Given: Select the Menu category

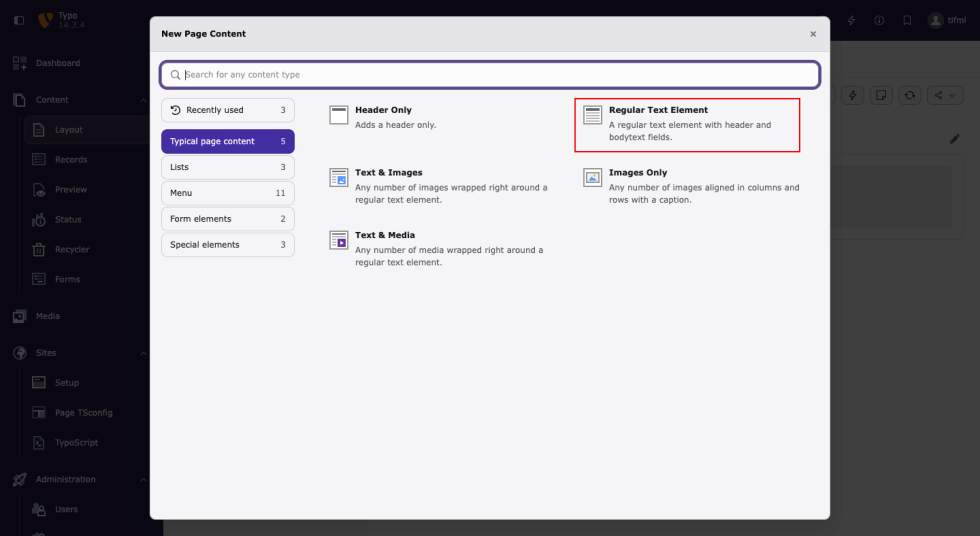Looking at the screenshot, I should tap(228, 193).
